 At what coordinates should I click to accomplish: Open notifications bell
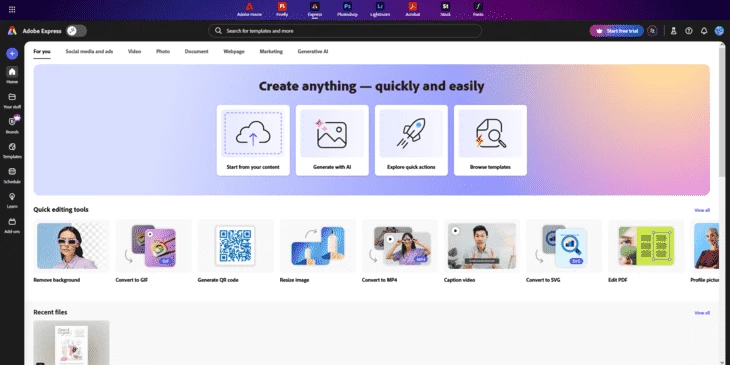coord(704,31)
